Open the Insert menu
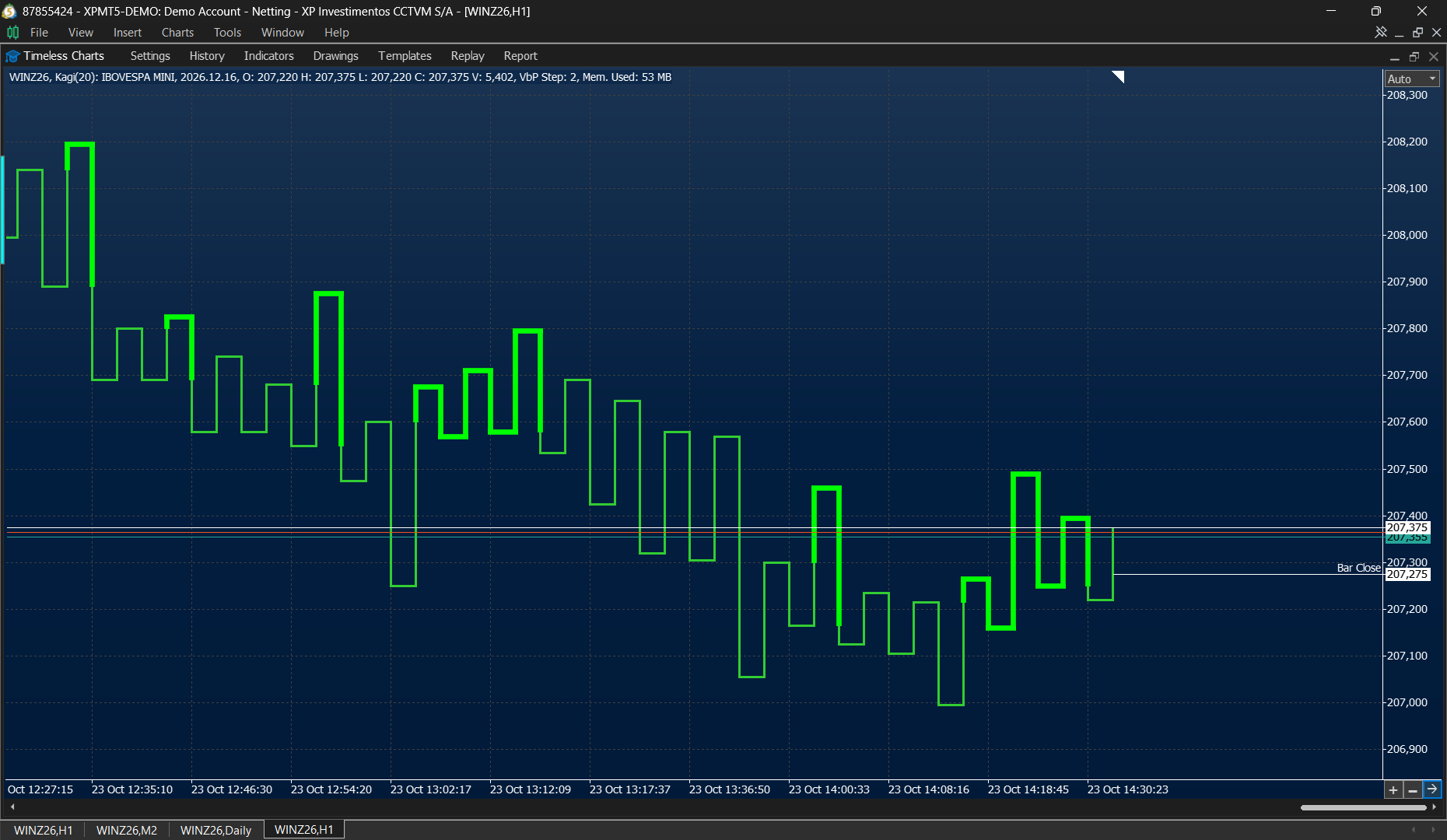The height and width of the screenshot is (840, 1447). pos(127,32)
